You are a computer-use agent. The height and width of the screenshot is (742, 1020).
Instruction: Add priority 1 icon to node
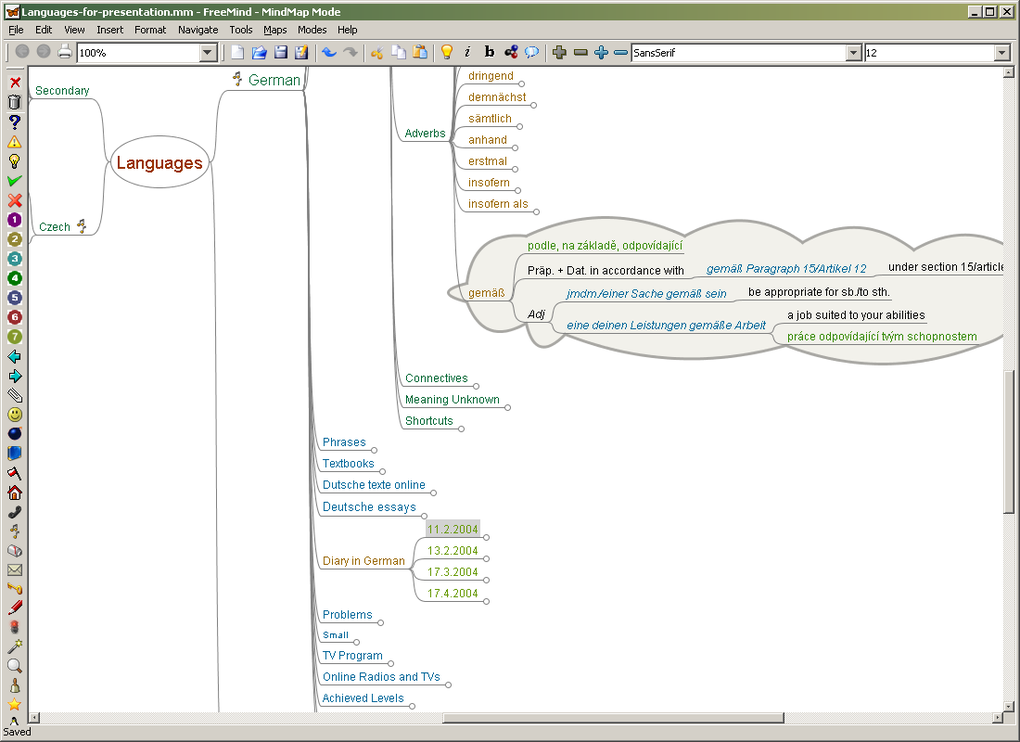[x=14, y=219]
